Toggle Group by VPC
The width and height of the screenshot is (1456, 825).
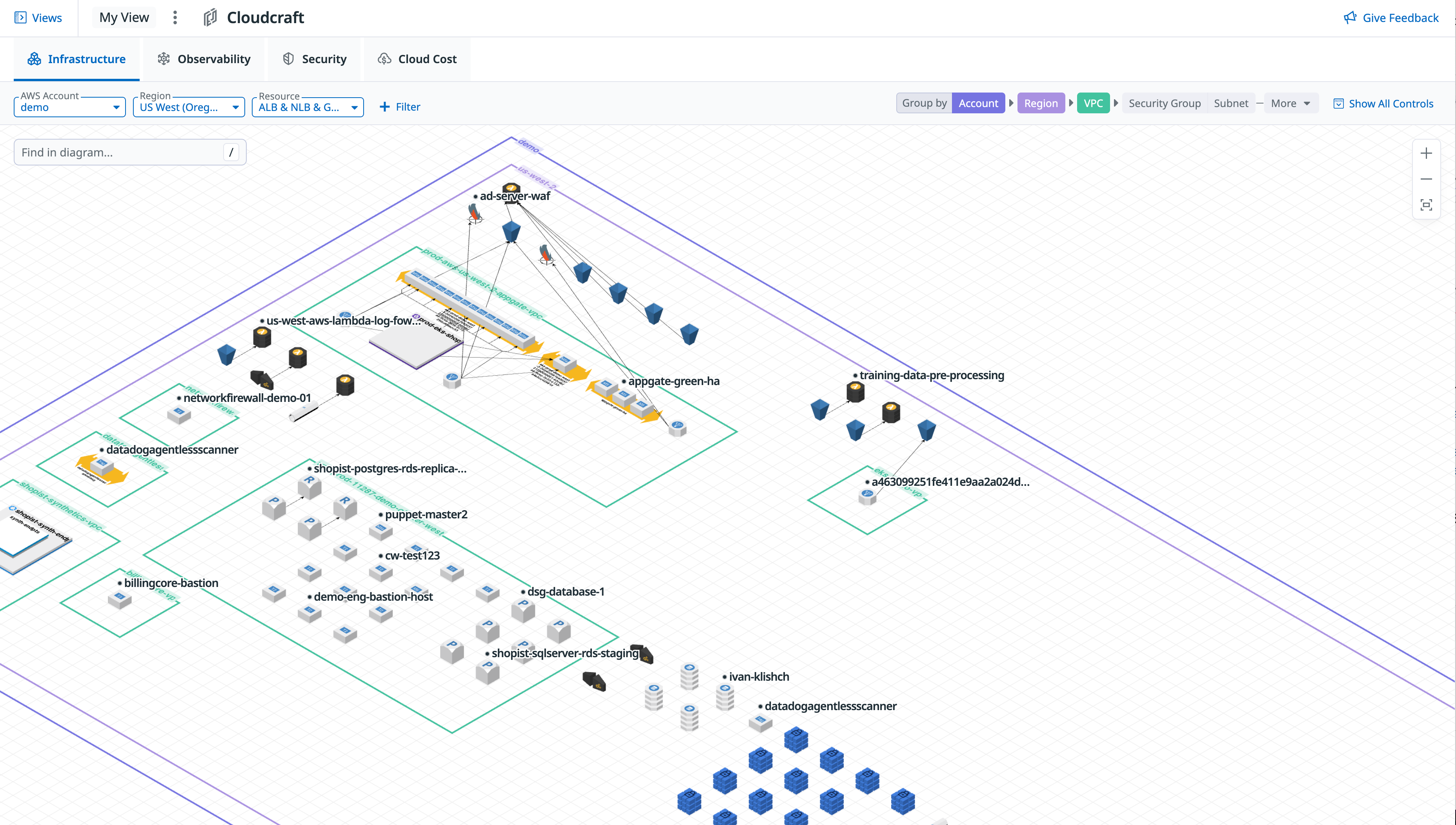point(1093,103)
